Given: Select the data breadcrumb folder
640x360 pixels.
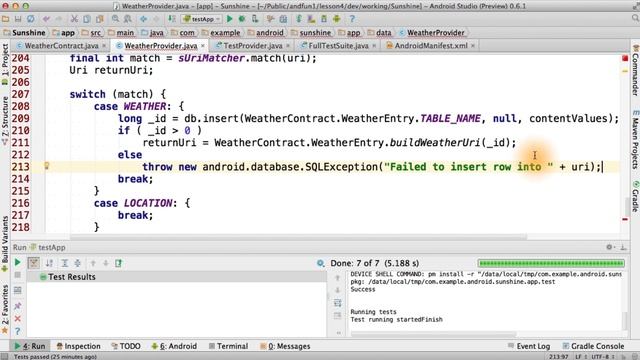Looking at the screenshot, I should [379, 33].
